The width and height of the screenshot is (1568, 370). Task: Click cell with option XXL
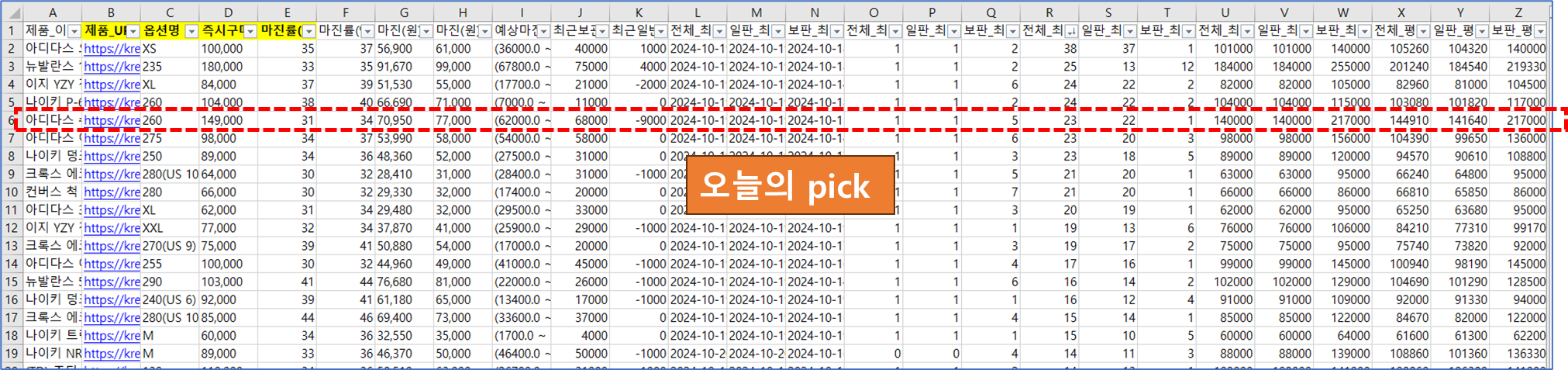click(170, 228)
